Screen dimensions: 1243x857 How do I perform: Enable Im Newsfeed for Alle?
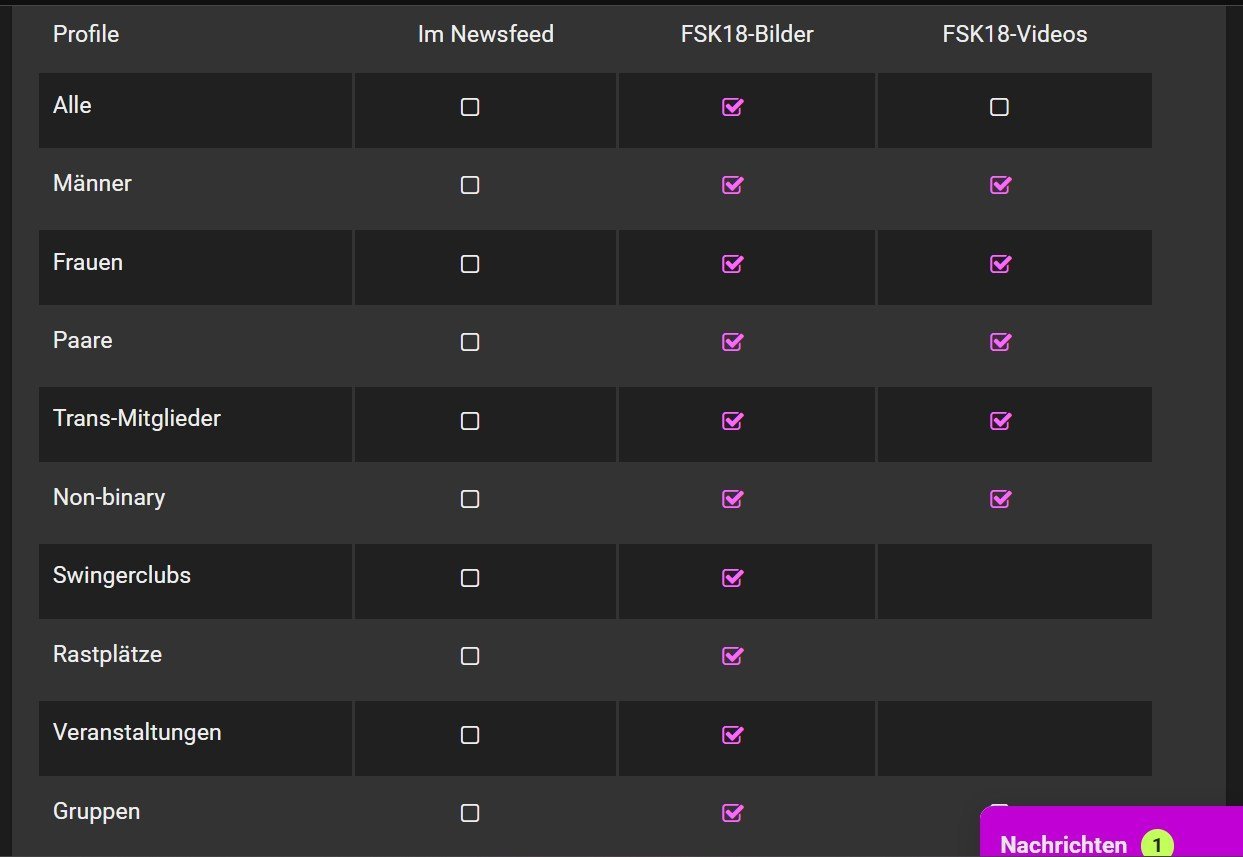pyautogui.click(x=470, y=107)
